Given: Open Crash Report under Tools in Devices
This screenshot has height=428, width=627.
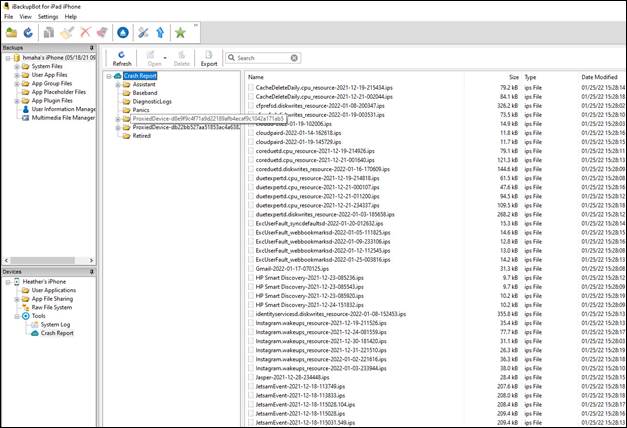Looking at the screenshot, I should [x=55, y=333].
